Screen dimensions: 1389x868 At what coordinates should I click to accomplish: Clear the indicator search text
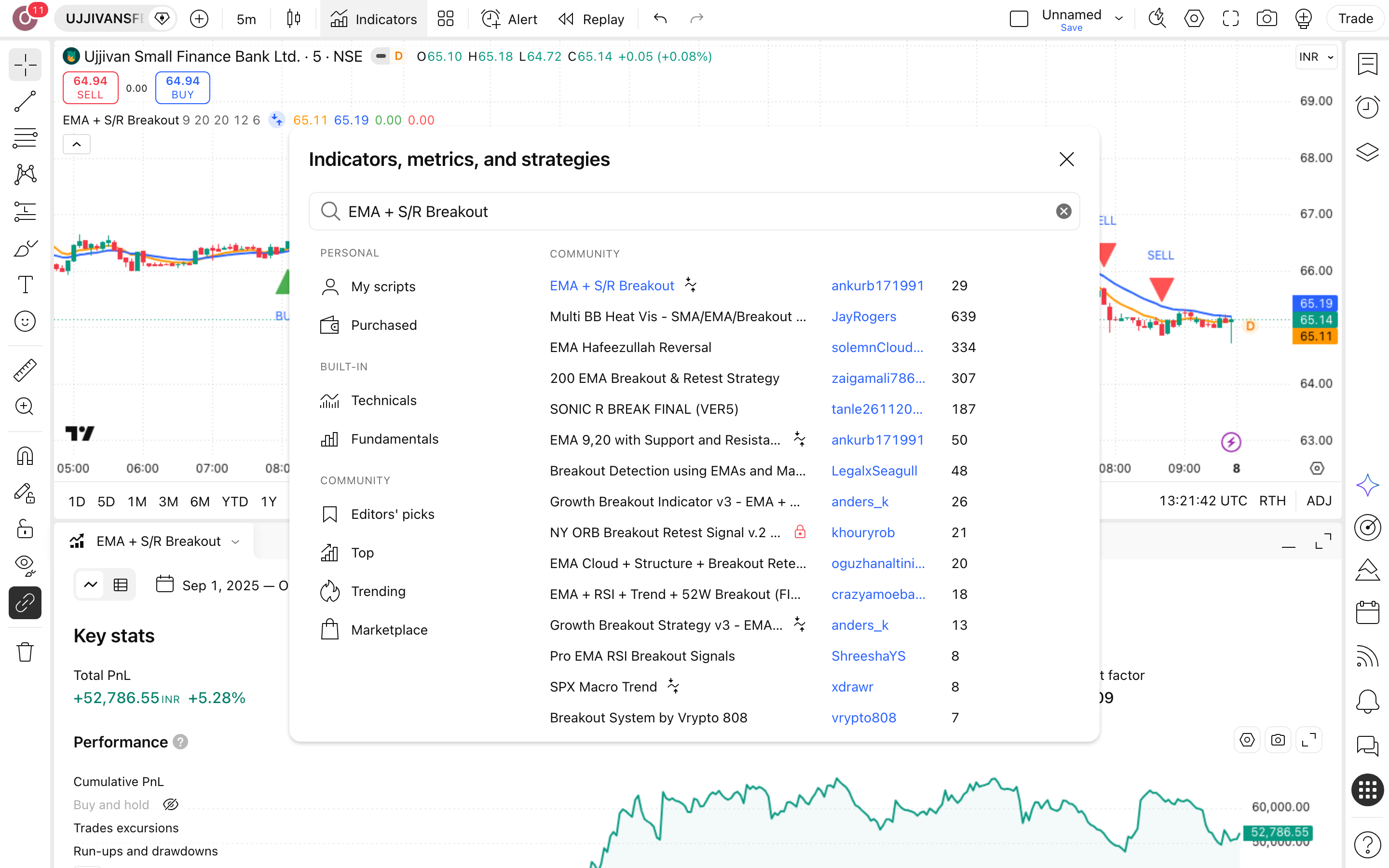pos(1063,211)
